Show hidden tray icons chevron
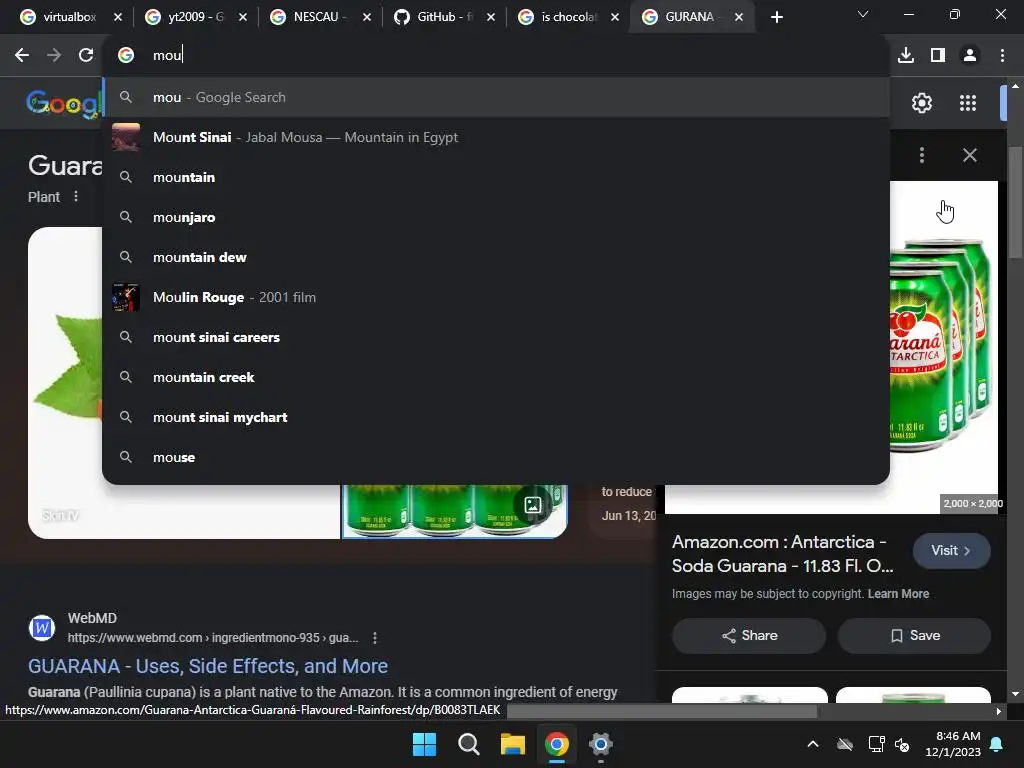This screenshot has width=1024, height=768. click(x=813, y=744)
